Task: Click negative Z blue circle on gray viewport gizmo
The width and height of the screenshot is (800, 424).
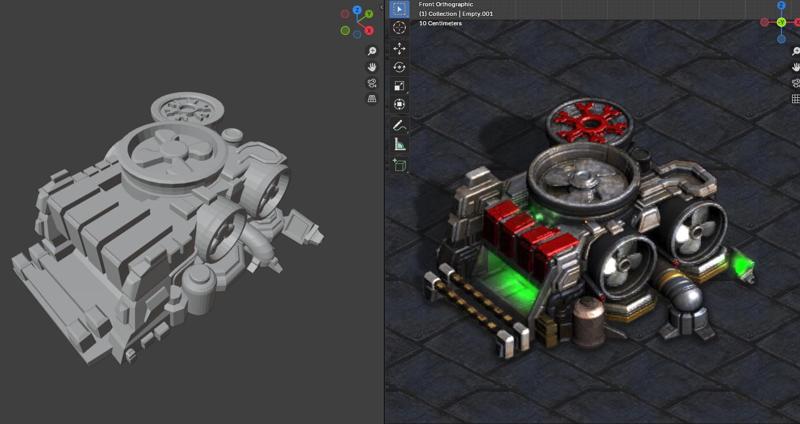Action: pos(357,34)
